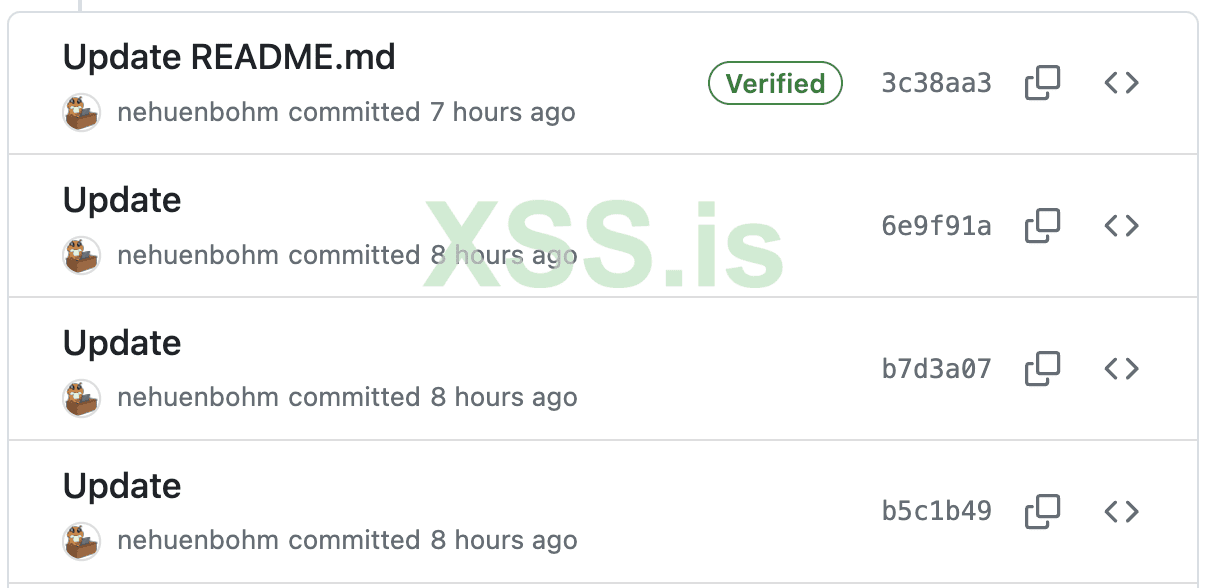This screenshot has width=1206, height=588.
Task: Copy the SHA for commit 3c38aa3
Action: pyautogui.click(x=1042, y=83)
